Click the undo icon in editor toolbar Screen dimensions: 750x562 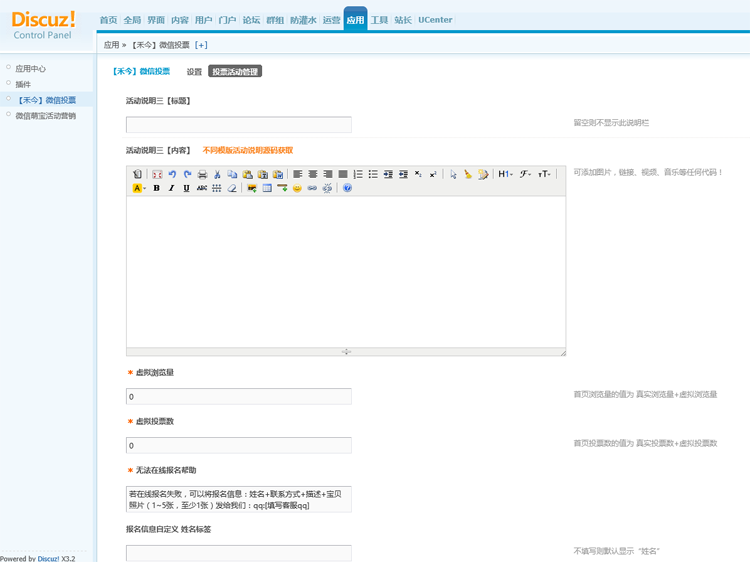point(172,174)
